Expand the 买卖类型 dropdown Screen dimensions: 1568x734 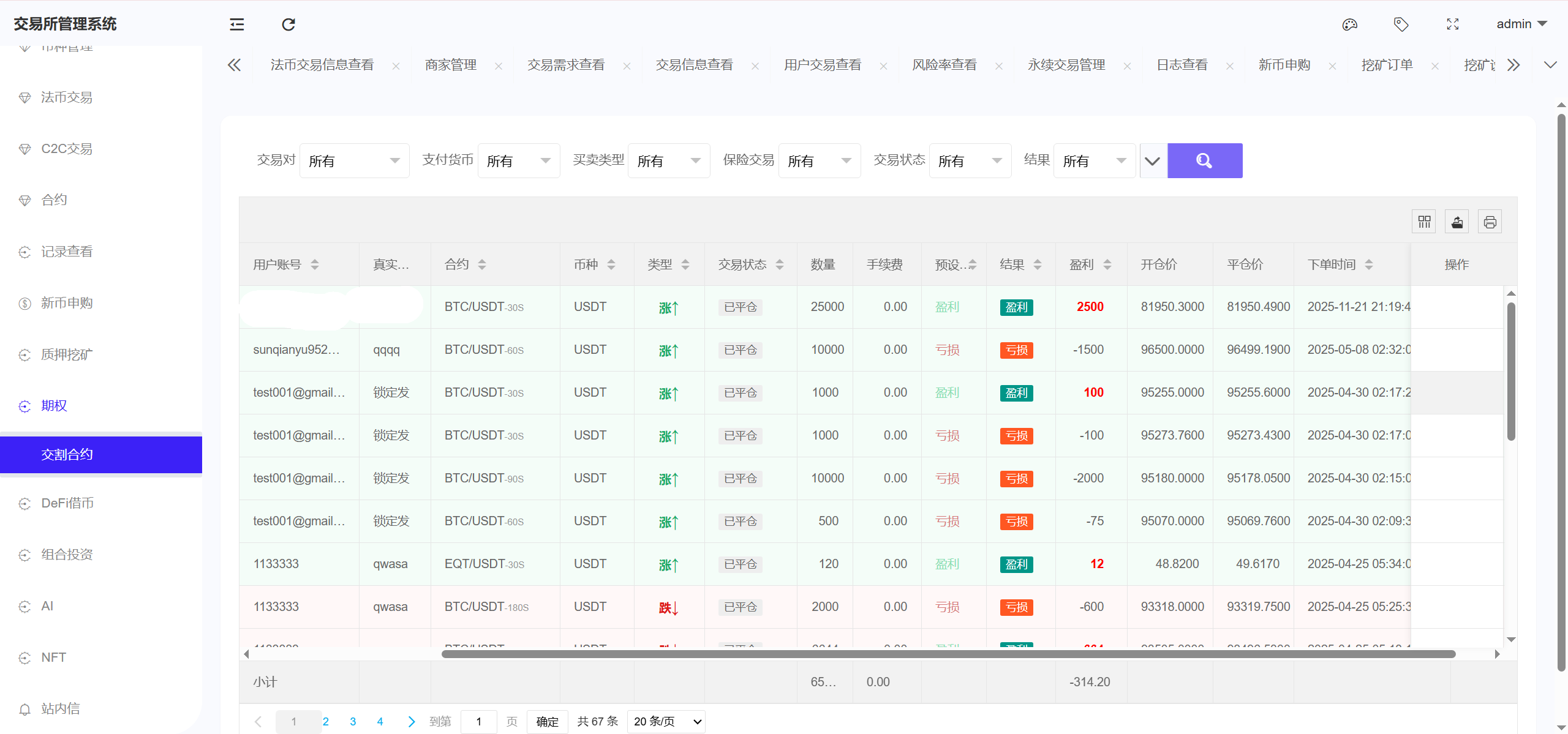[668, 161]
